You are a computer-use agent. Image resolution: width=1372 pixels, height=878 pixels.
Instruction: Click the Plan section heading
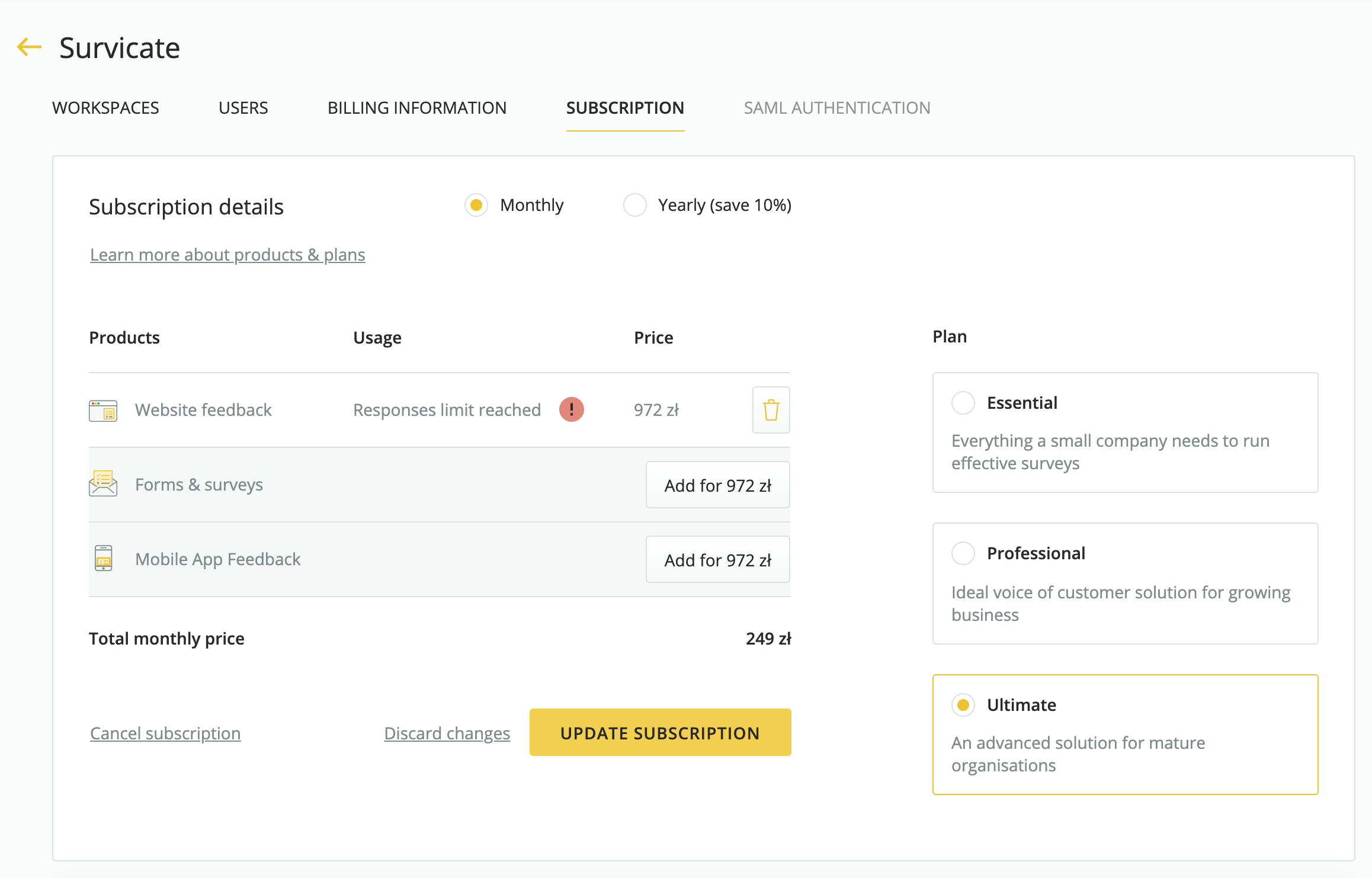click(950, 337)
